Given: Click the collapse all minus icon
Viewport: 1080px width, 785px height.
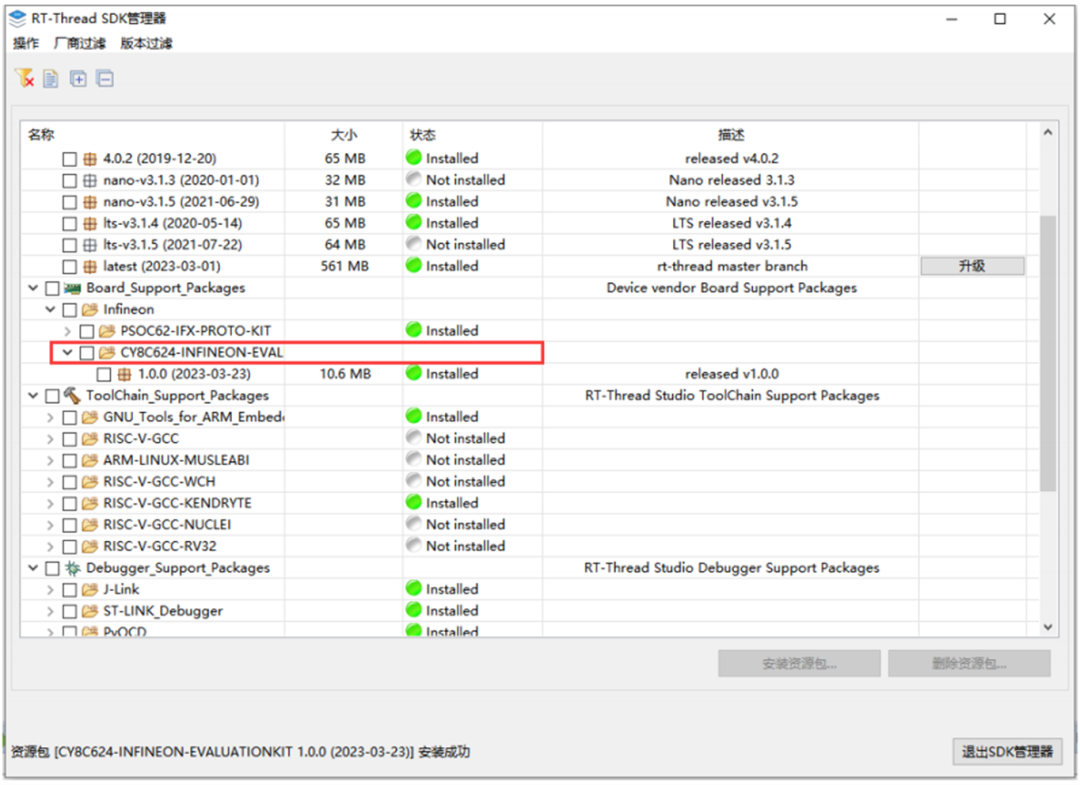Looking at the screenshot, I should coord(105,78).
